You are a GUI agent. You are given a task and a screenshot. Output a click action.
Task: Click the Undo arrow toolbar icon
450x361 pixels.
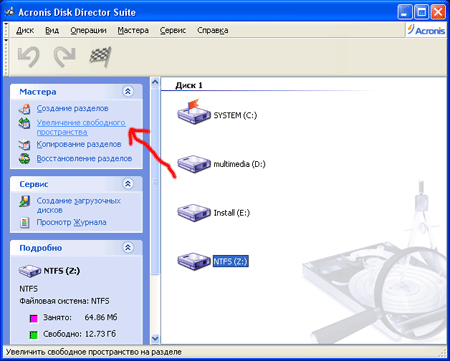[x=29, y=56]
